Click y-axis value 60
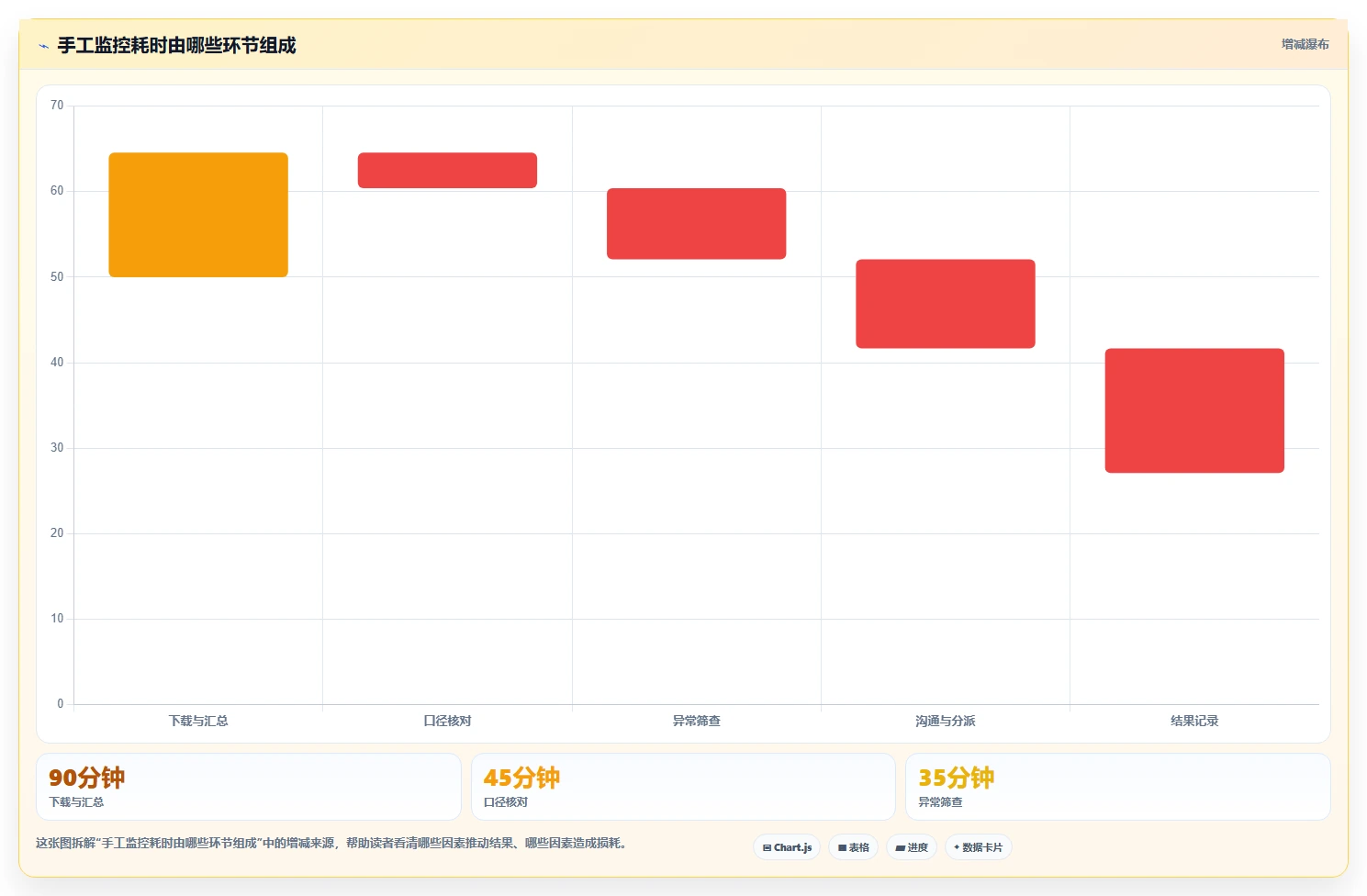Viewport: 1367px width, 896px height. coord(57,191)
